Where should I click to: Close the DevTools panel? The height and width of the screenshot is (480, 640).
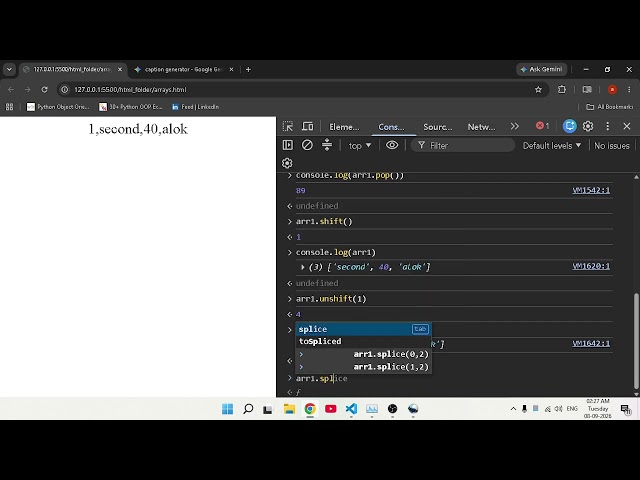click(627, 126)
